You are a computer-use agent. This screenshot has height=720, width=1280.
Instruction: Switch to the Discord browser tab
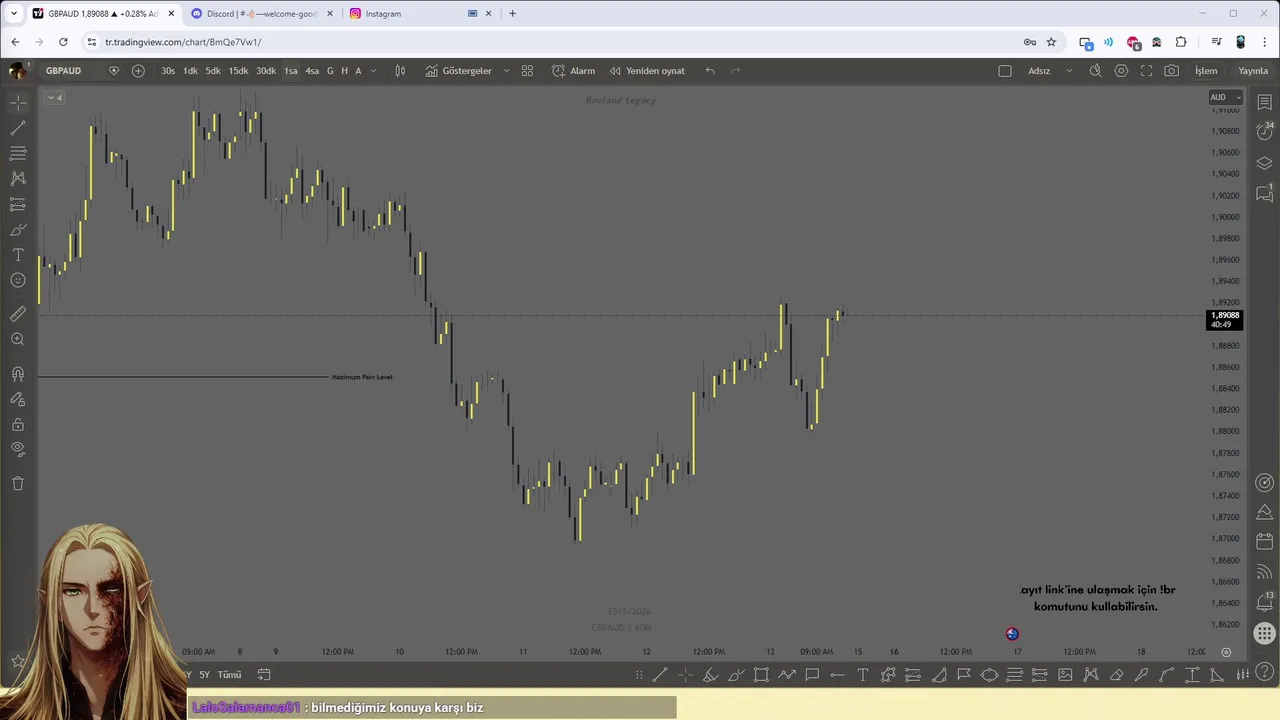262,14
